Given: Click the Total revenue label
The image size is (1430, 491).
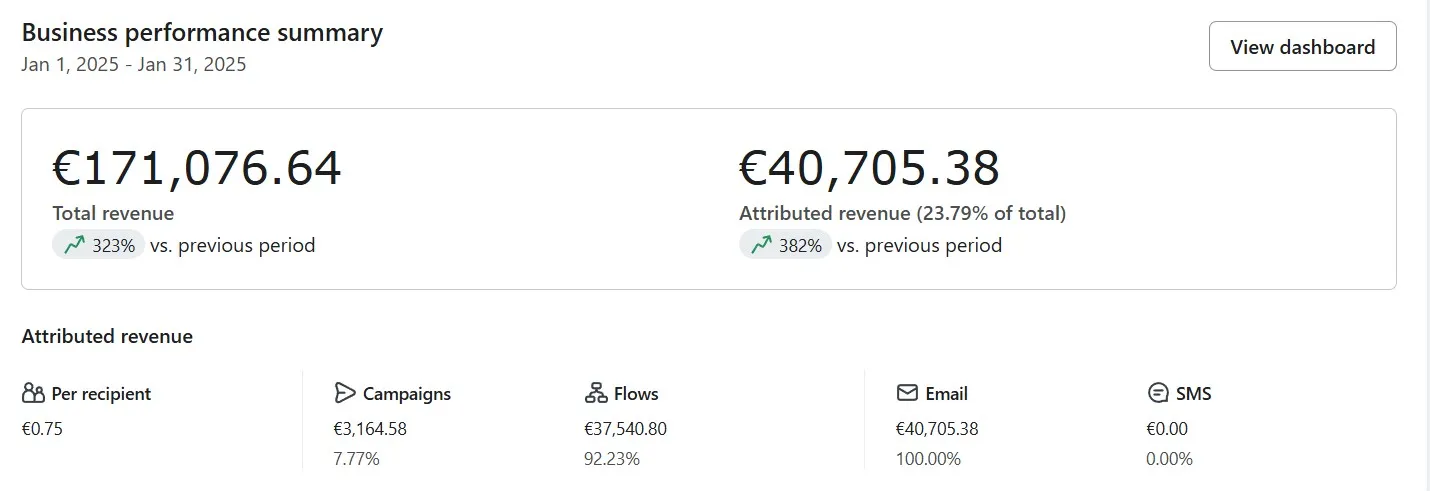Looking at the screenshot, I should [113, 213].
